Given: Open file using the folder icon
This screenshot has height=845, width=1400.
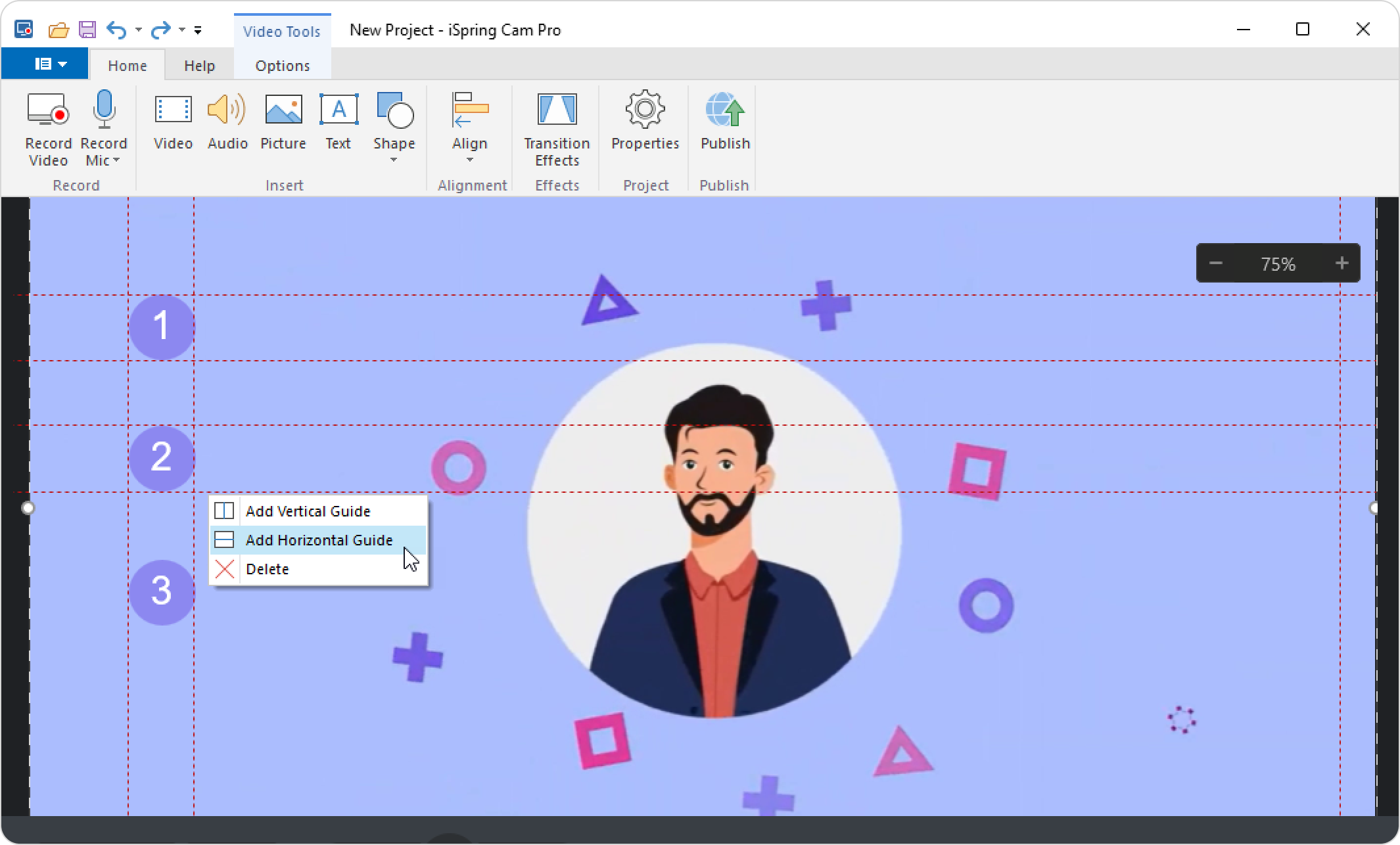Looking at the screenshot, I should point(58,30).
